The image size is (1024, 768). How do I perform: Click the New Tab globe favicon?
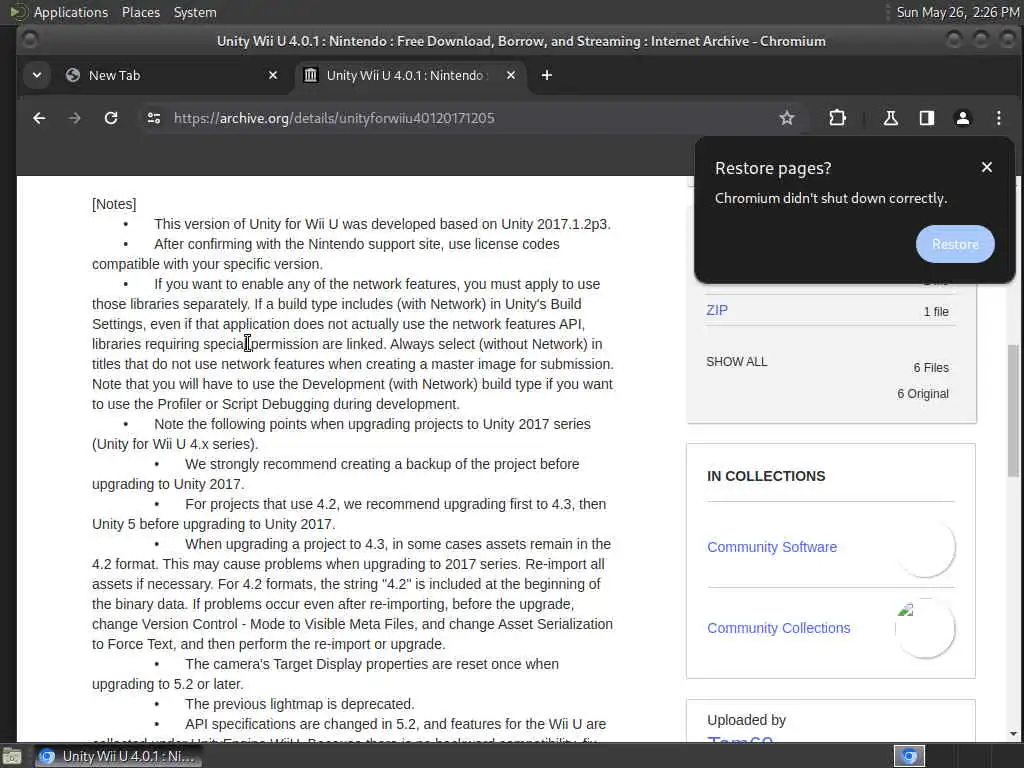point(73,76)
